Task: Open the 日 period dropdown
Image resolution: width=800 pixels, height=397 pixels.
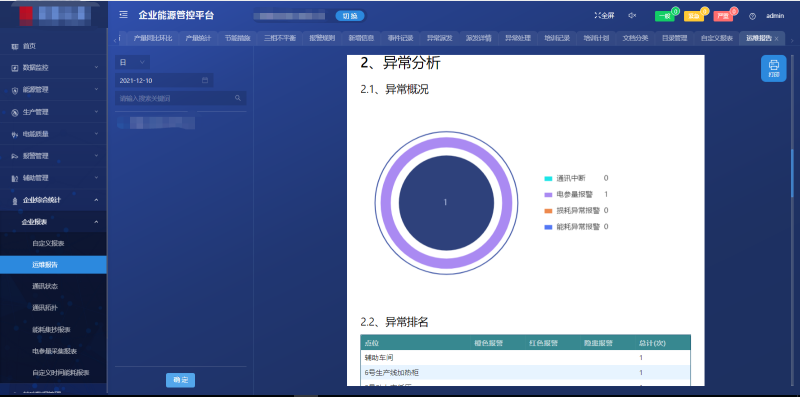Action: [132, 62]
